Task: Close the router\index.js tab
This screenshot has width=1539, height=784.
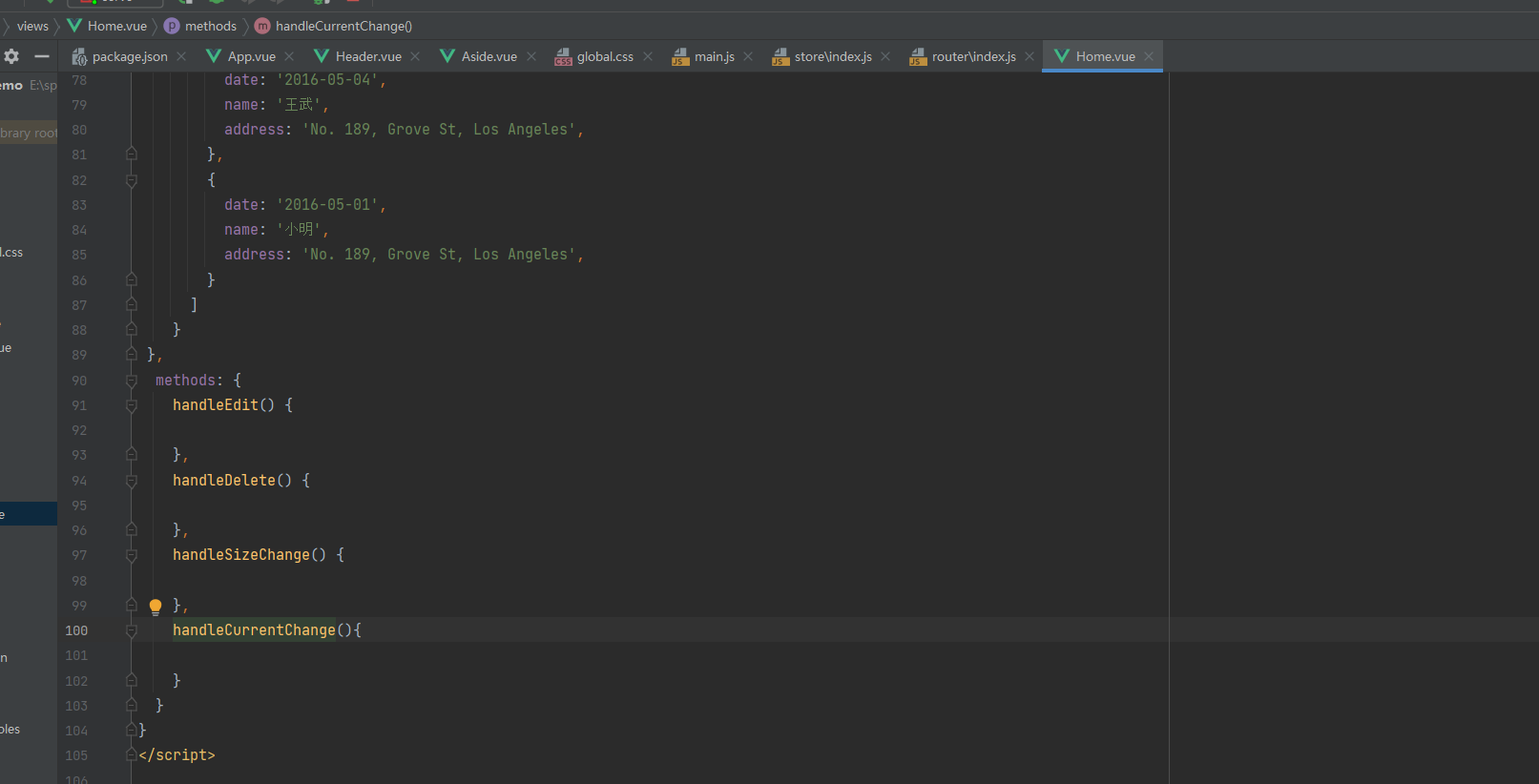Action: click(x=1029, y=56)
